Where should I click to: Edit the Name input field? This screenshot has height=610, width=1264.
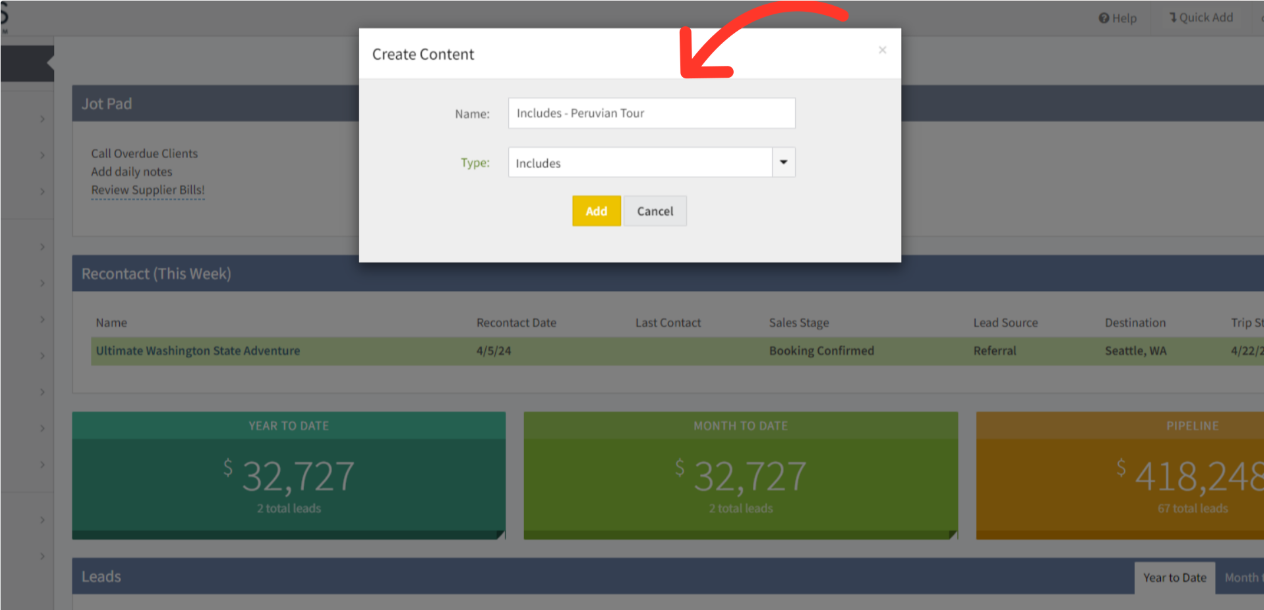(x=652, y=113)
